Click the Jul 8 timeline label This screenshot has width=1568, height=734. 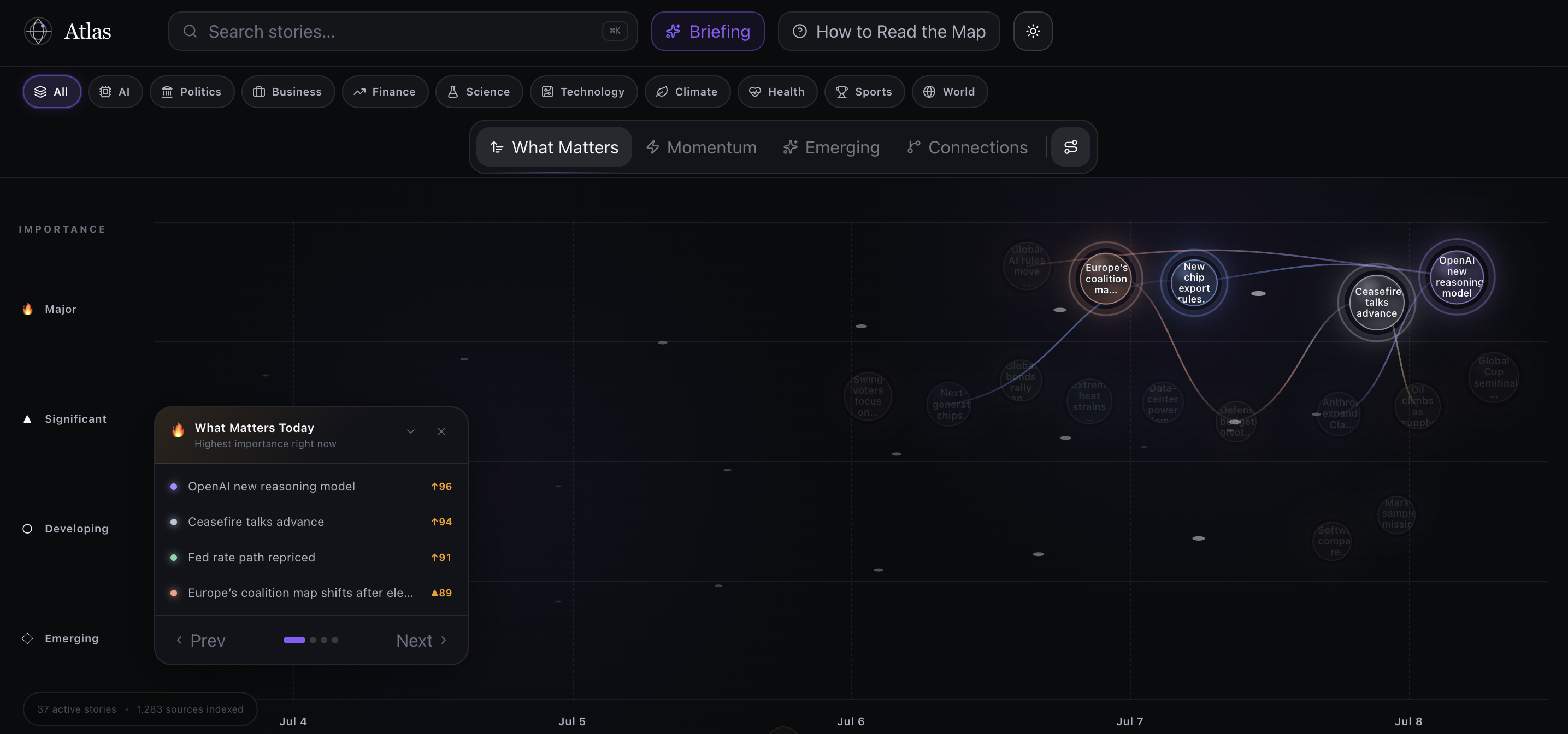tap(1408, 721)
